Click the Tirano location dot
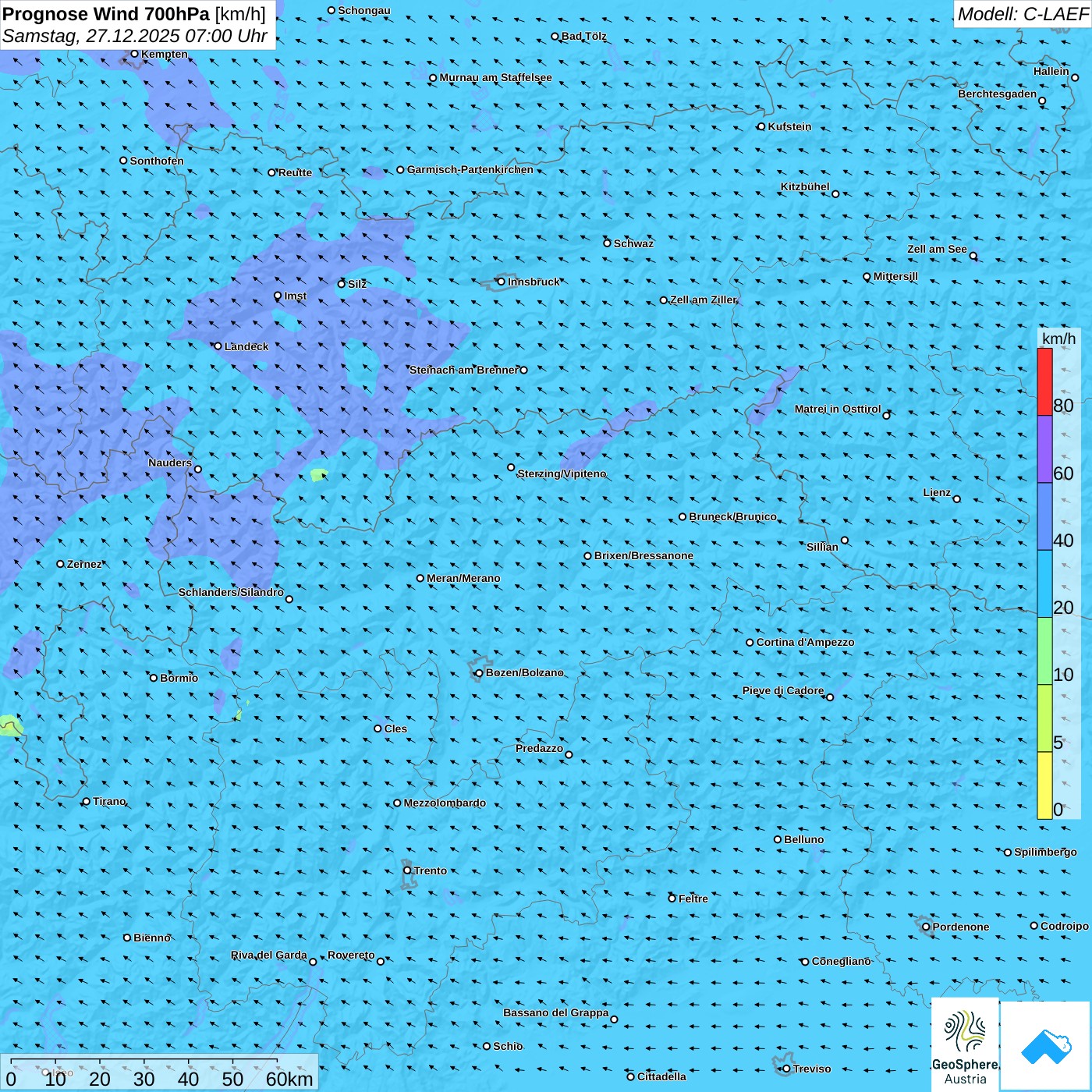This screenshot has height=1092, width=1092. tap(87, 801)
